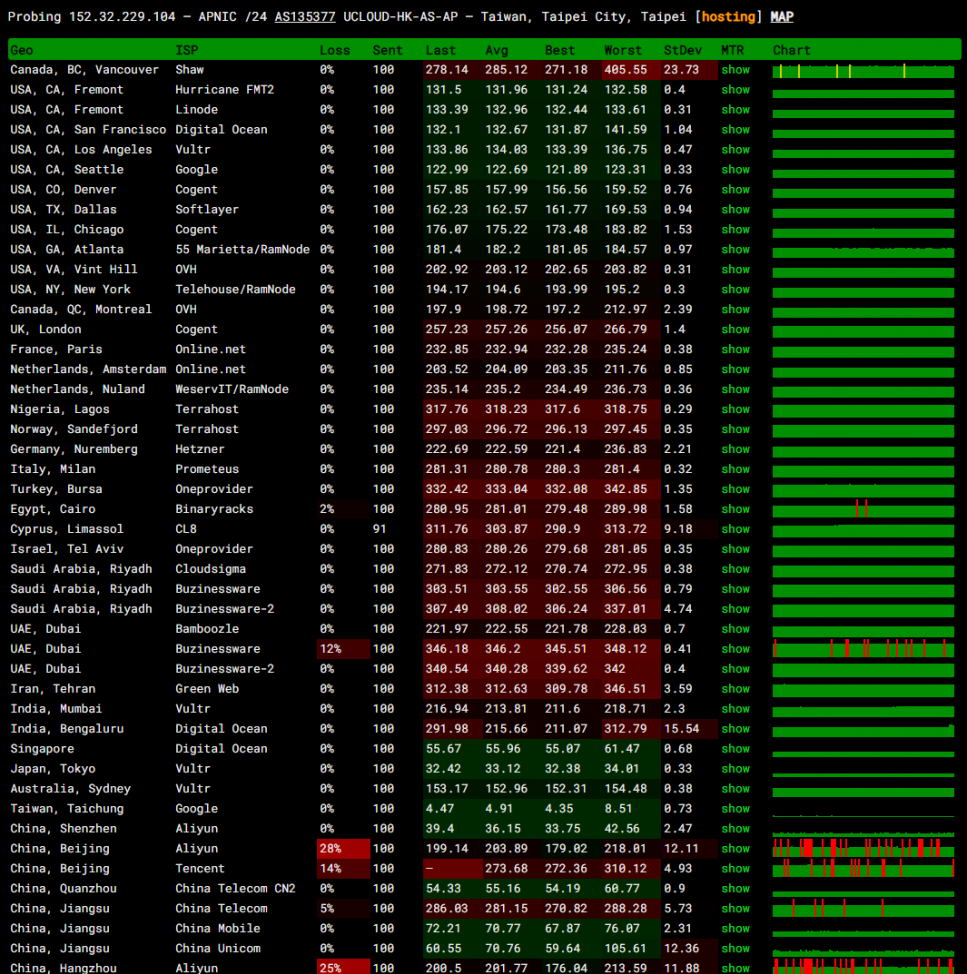This screenshot has width=967, height=974.
Task: Show MTR for Beijing Tencent row
Action: pyautogui.click(x=735, y=868)
